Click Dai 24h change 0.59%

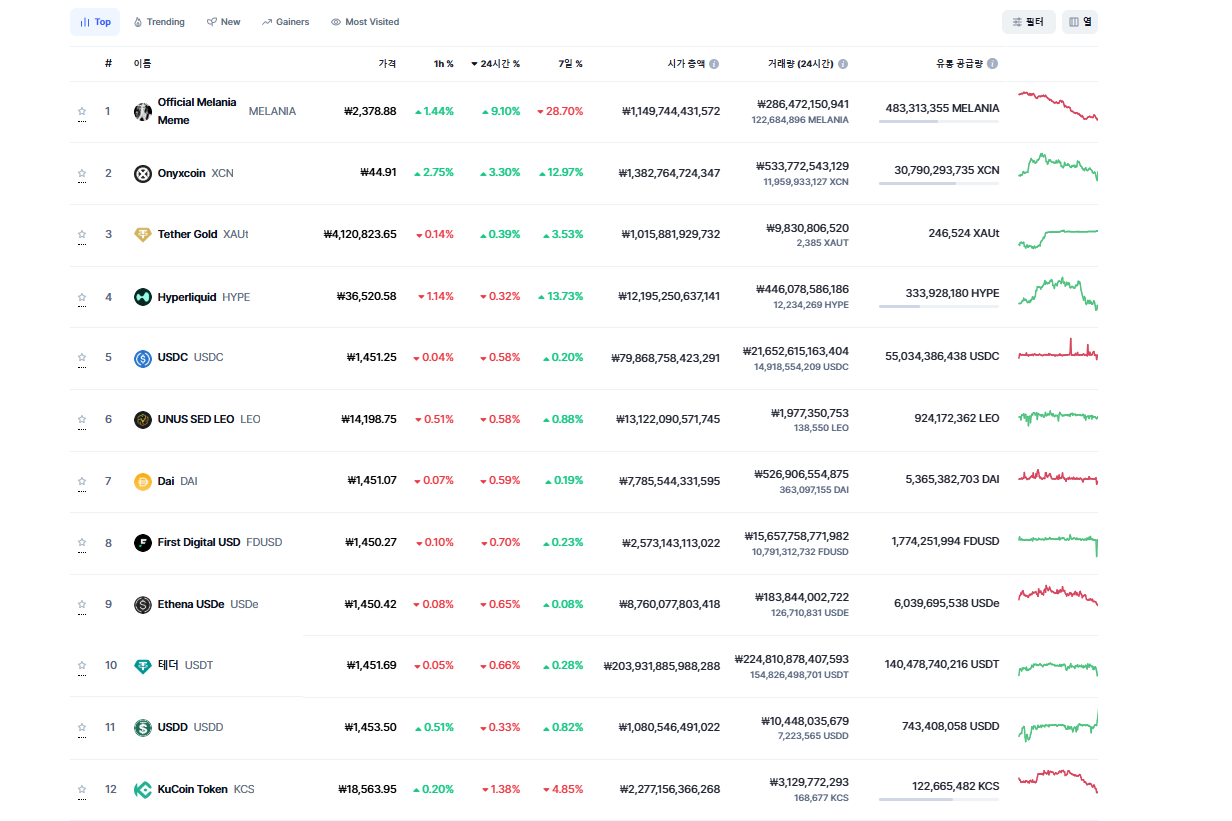click(x=500, y=481)
